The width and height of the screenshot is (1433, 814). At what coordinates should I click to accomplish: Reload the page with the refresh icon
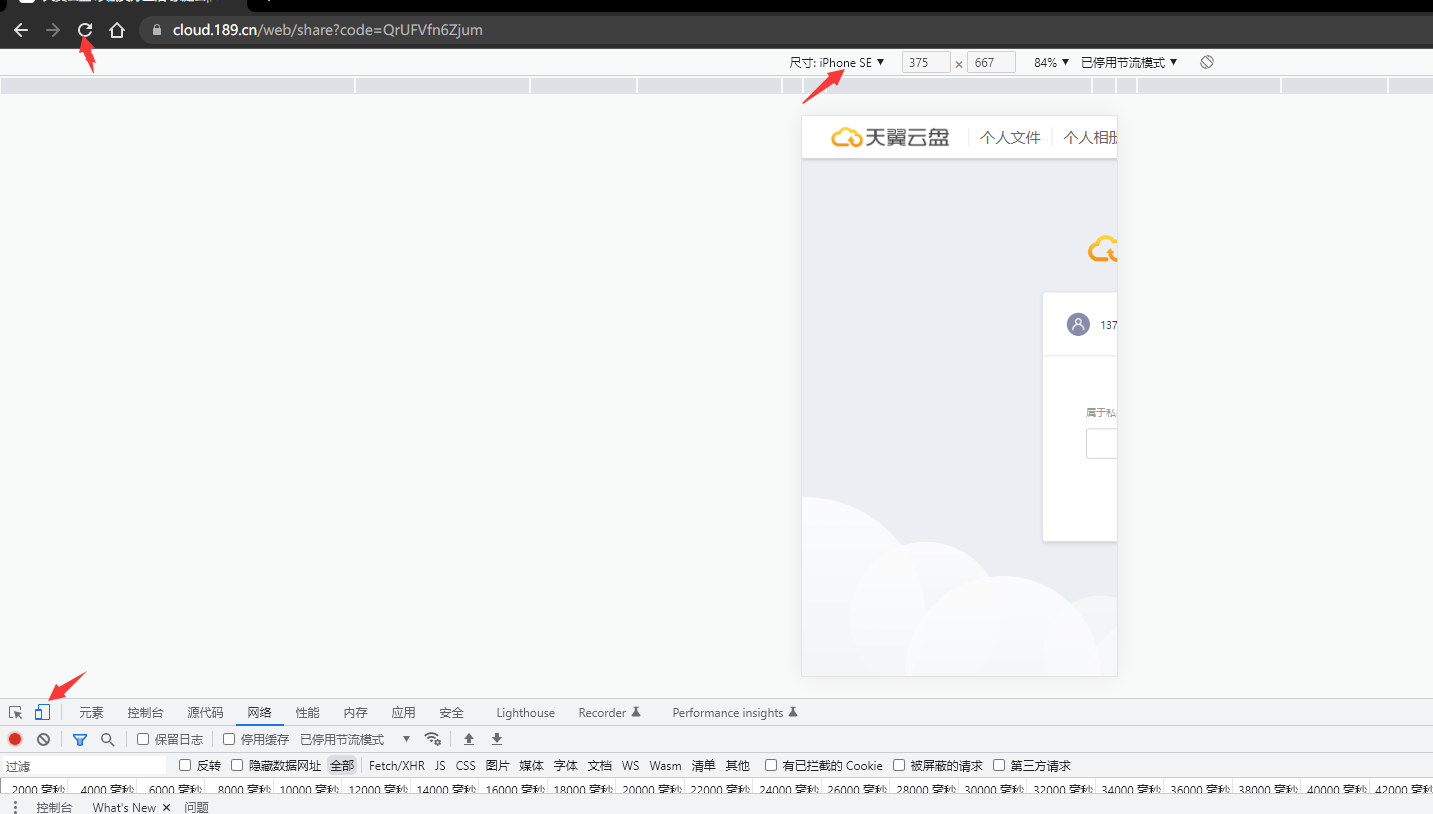click(84, 29)
